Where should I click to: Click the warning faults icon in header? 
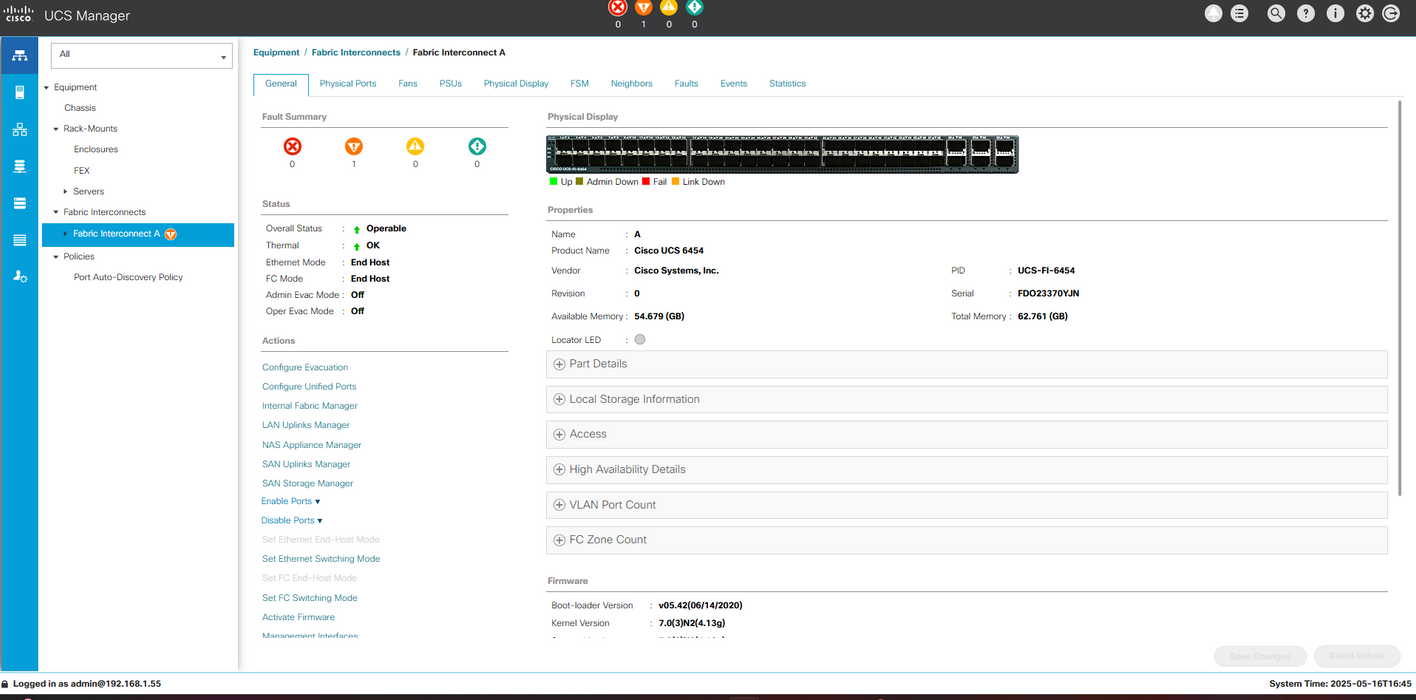click(x=695, y=8)
